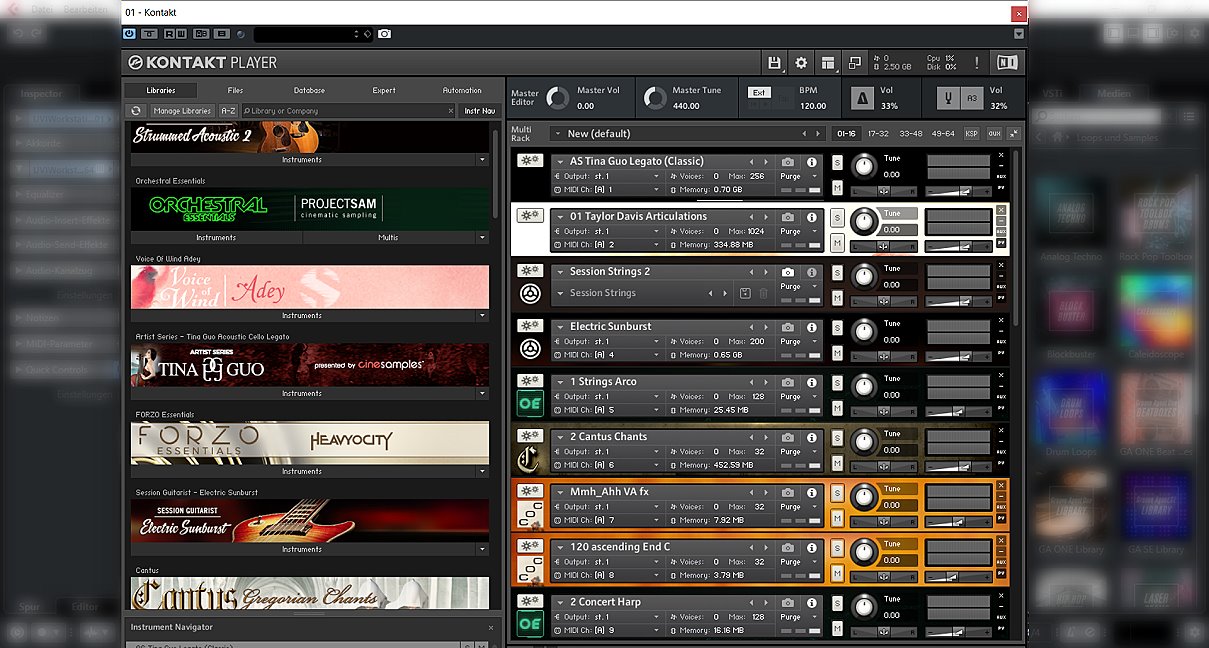Switch to the Database browser tab
This screenshot has height=648, width=1209.
click(309, 90)
